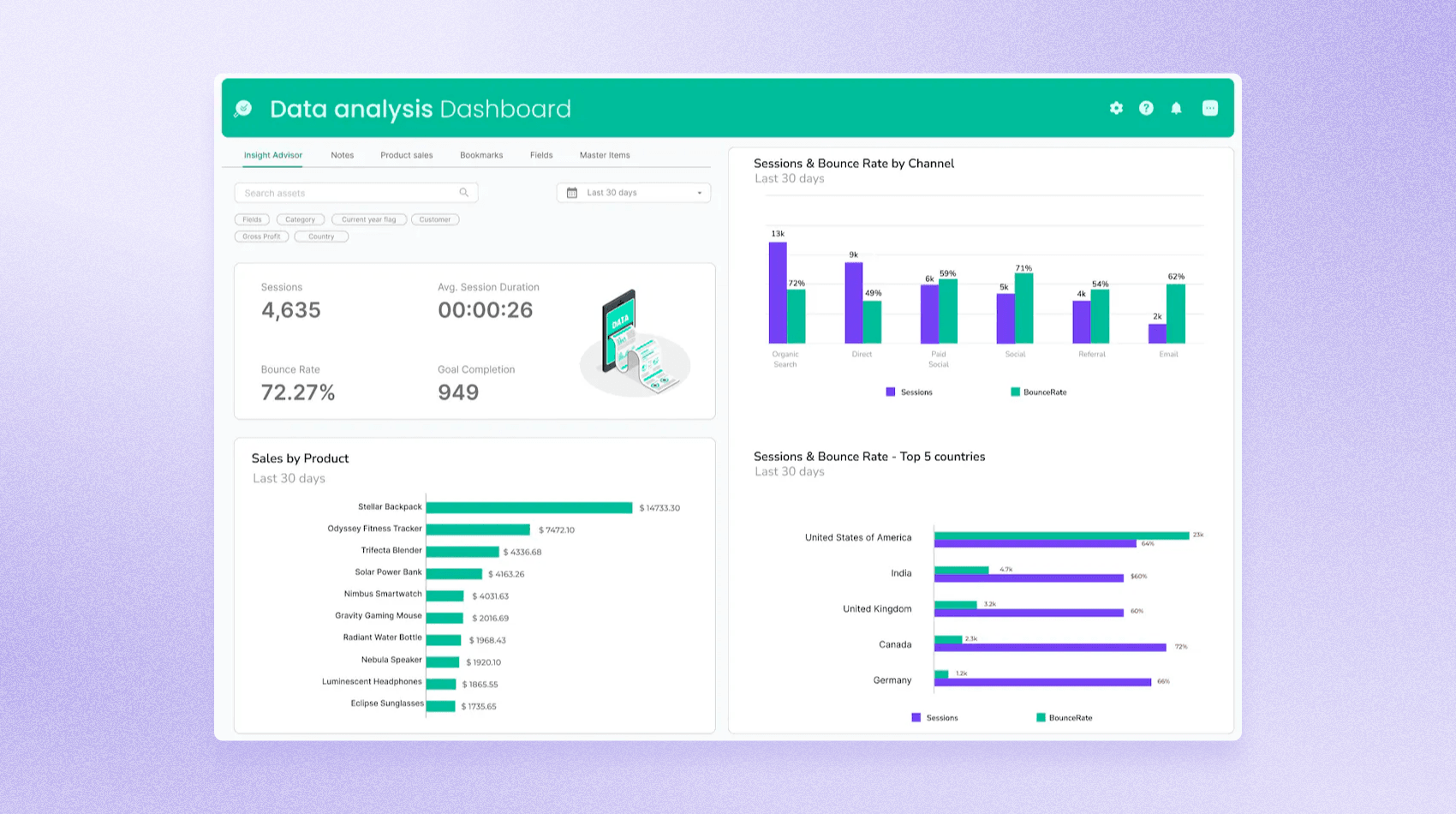Click the search magnifier icon
Viewport: 1456px width, 814px height.
(463, 193)
